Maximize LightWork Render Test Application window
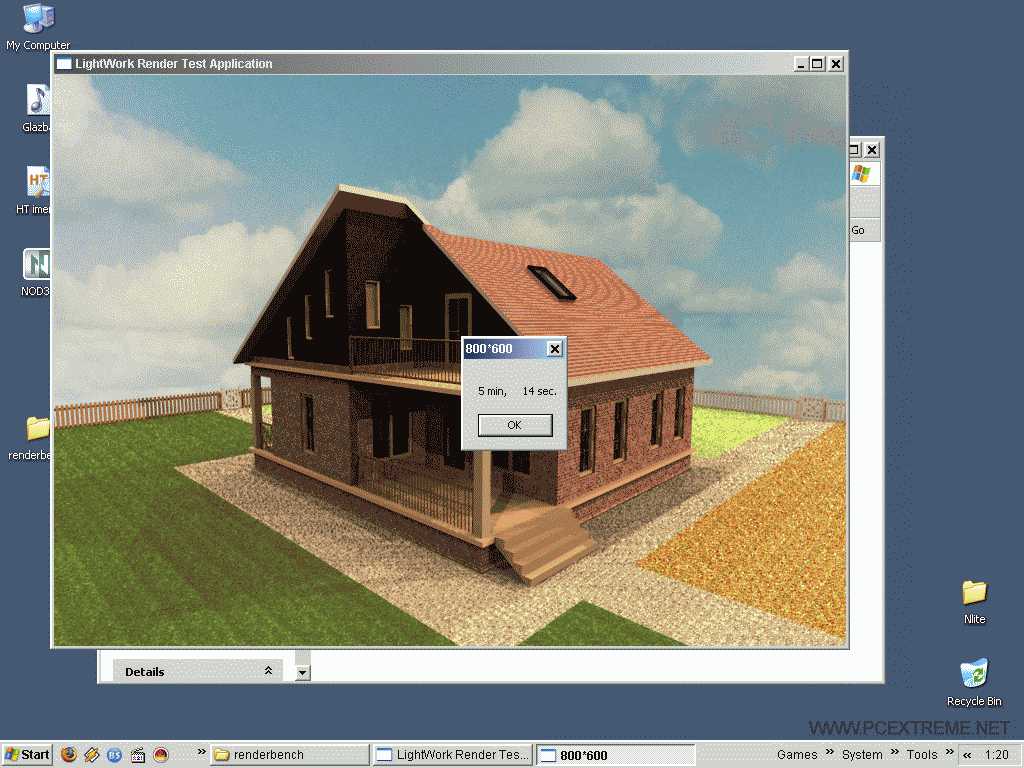The height and width of the screenshot is (768, 1024). tap(817, 64)
